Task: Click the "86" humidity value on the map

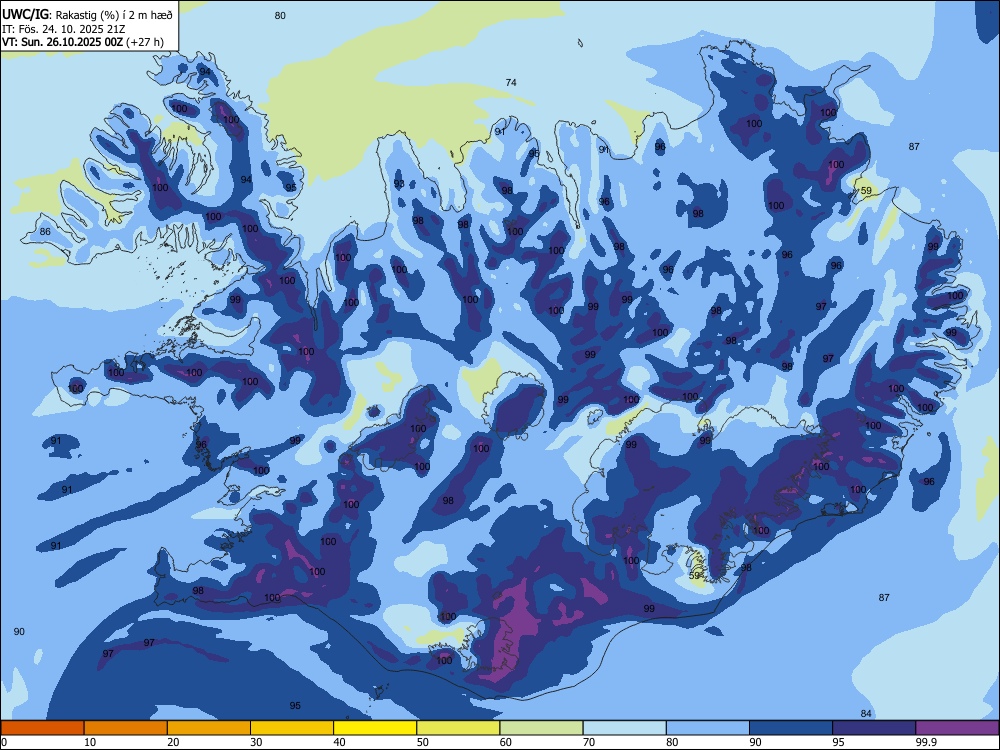Action: click(45, 232)
